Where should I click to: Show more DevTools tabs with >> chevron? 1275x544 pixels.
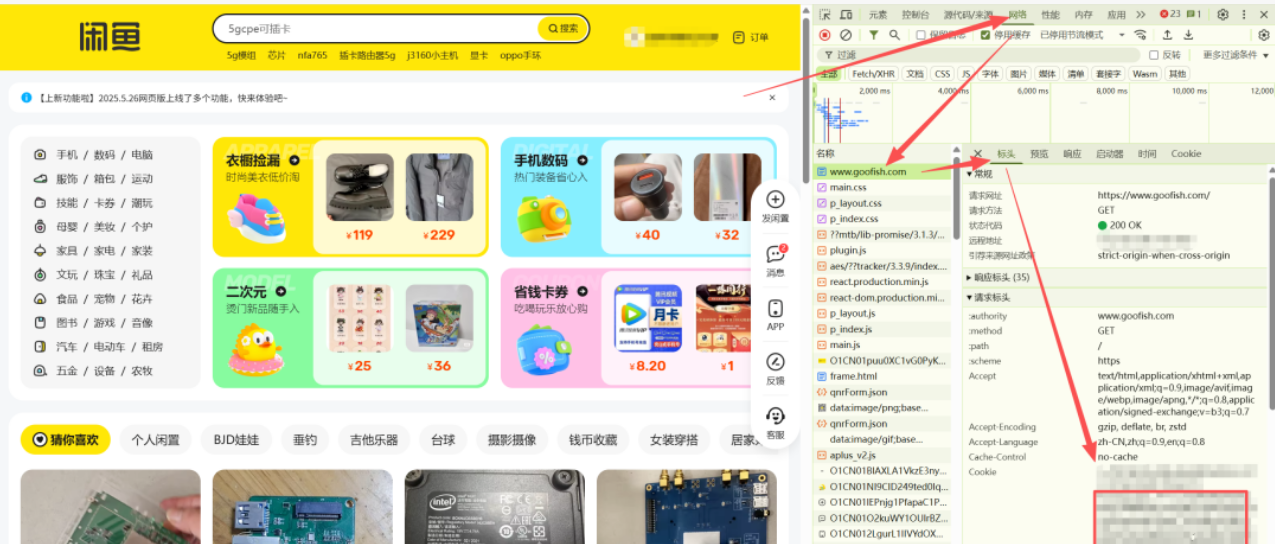click(x=1141, y=15)
